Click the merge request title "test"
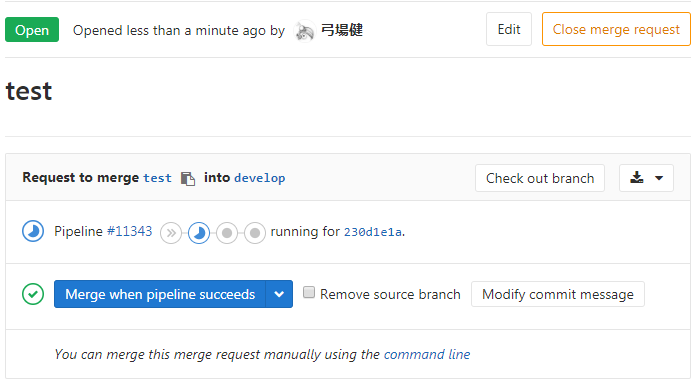The height and width of the screenshot is (388, 698). point(29,91)
